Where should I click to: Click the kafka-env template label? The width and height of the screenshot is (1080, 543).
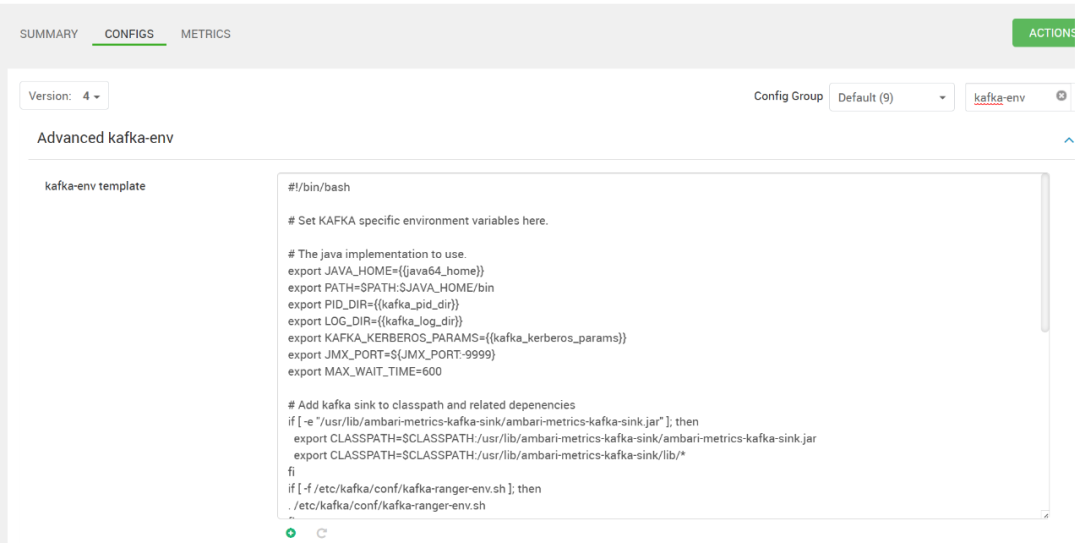coord(95,186)
